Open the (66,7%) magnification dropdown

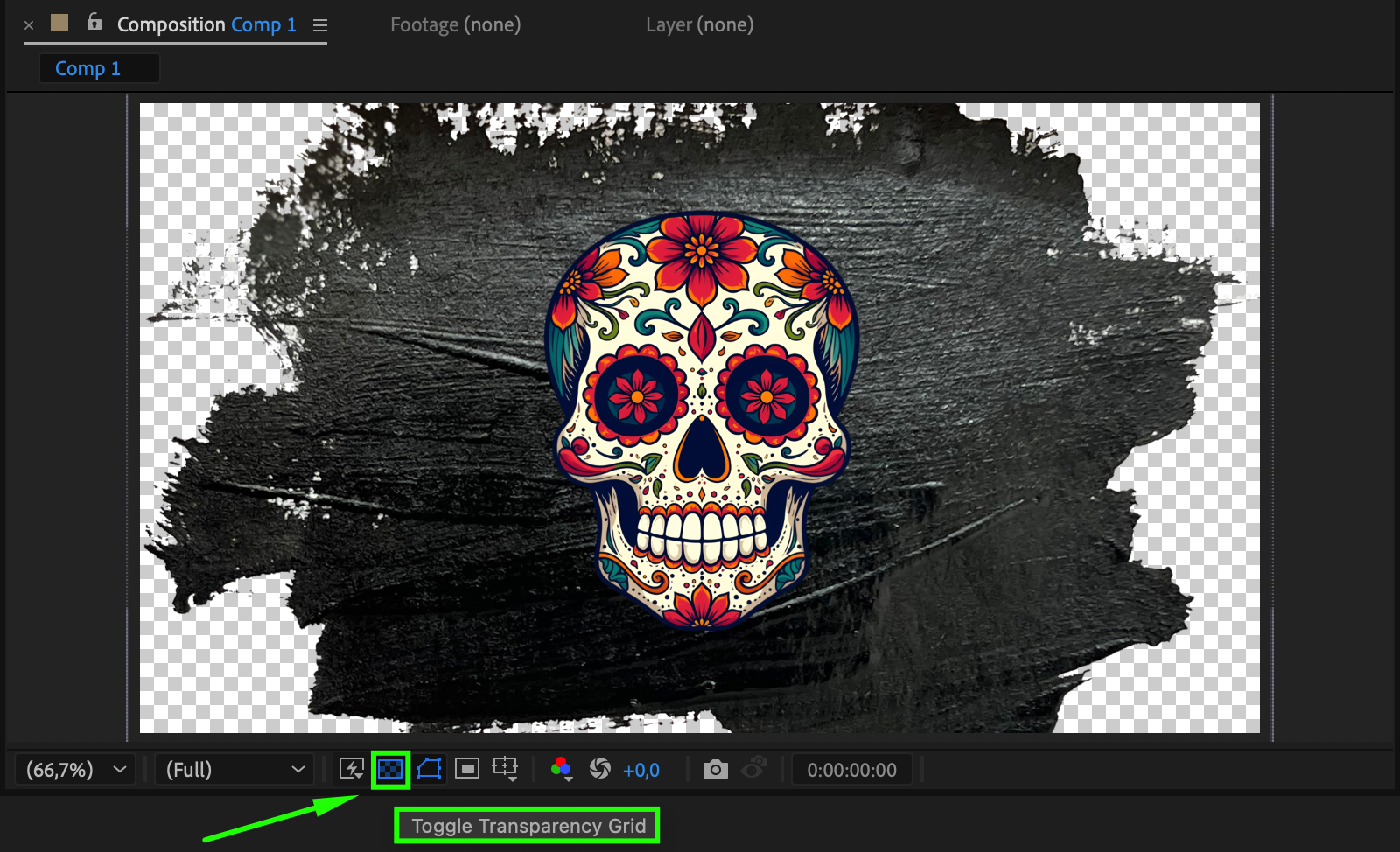[75, 770]
